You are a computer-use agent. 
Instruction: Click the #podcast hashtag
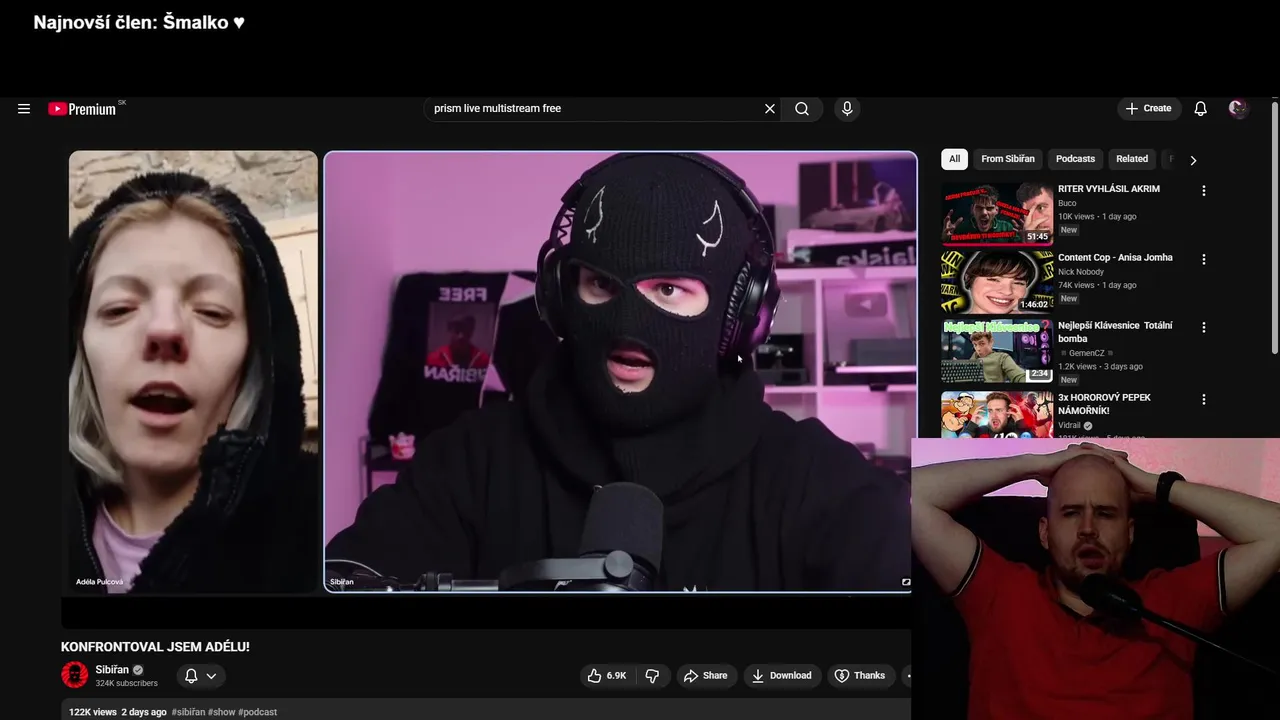(x=257, y=712)
